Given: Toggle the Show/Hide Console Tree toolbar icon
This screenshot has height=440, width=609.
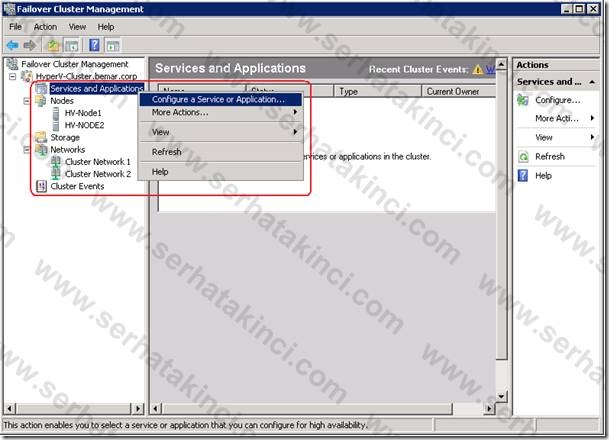Looking at the screenshot, I should (71, 45).
